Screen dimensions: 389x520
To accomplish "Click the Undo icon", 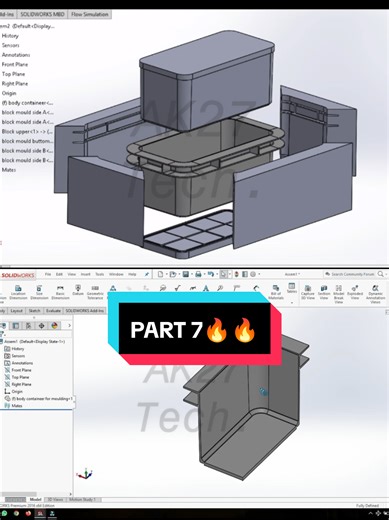I will pyautogui.click(x=210, y=274).
